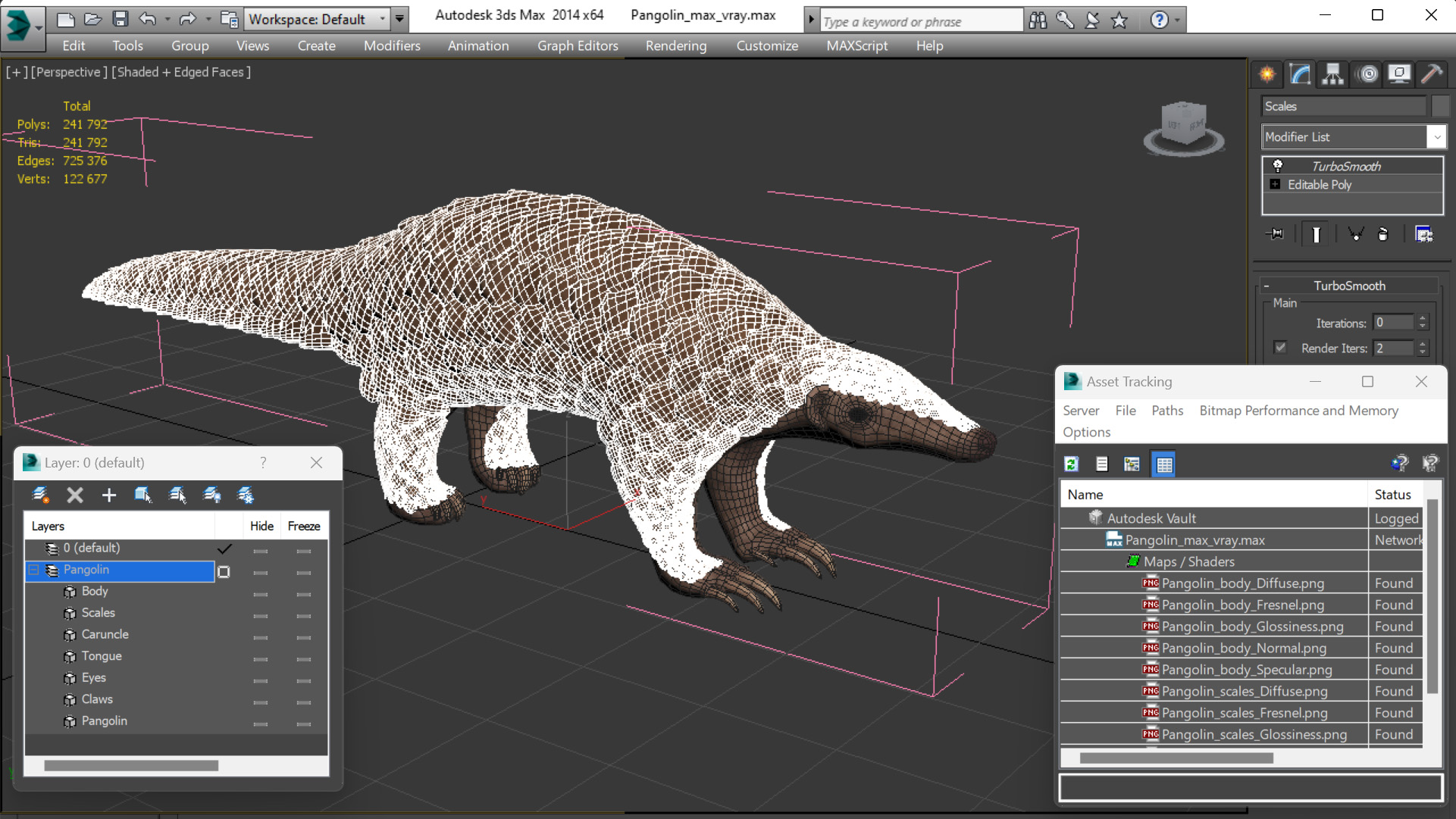
Task: Toggle Show End Result icon
Action: (1316, 234)
